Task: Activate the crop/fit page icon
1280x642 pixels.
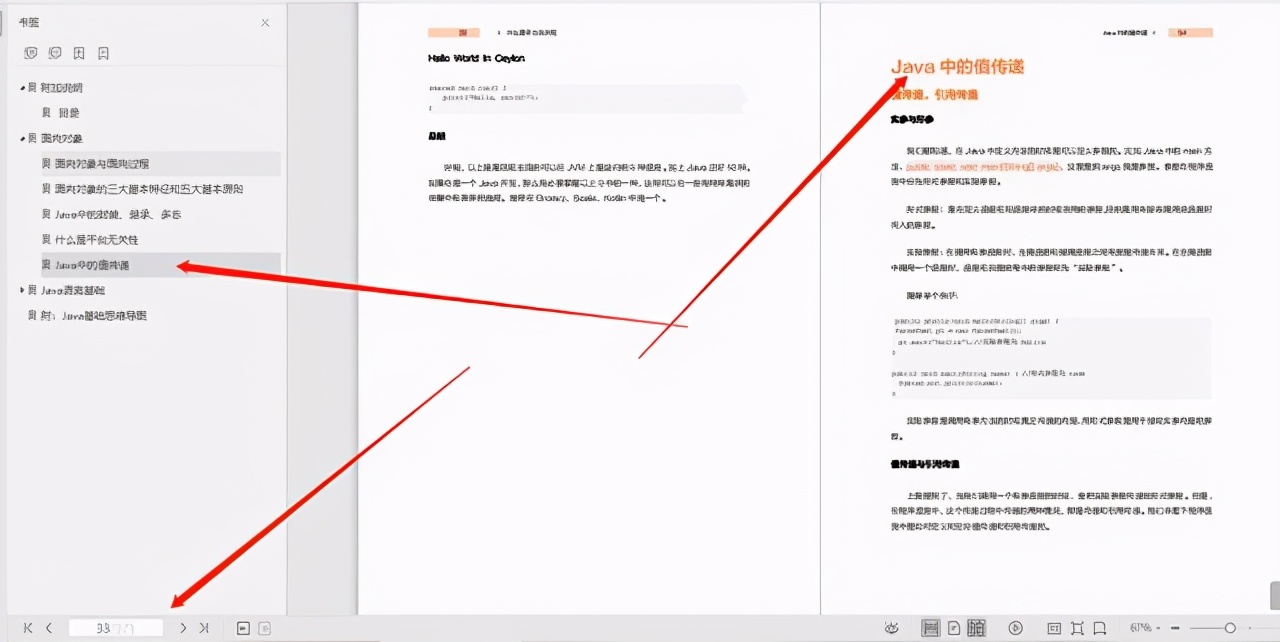Action: click(1077, 628)
